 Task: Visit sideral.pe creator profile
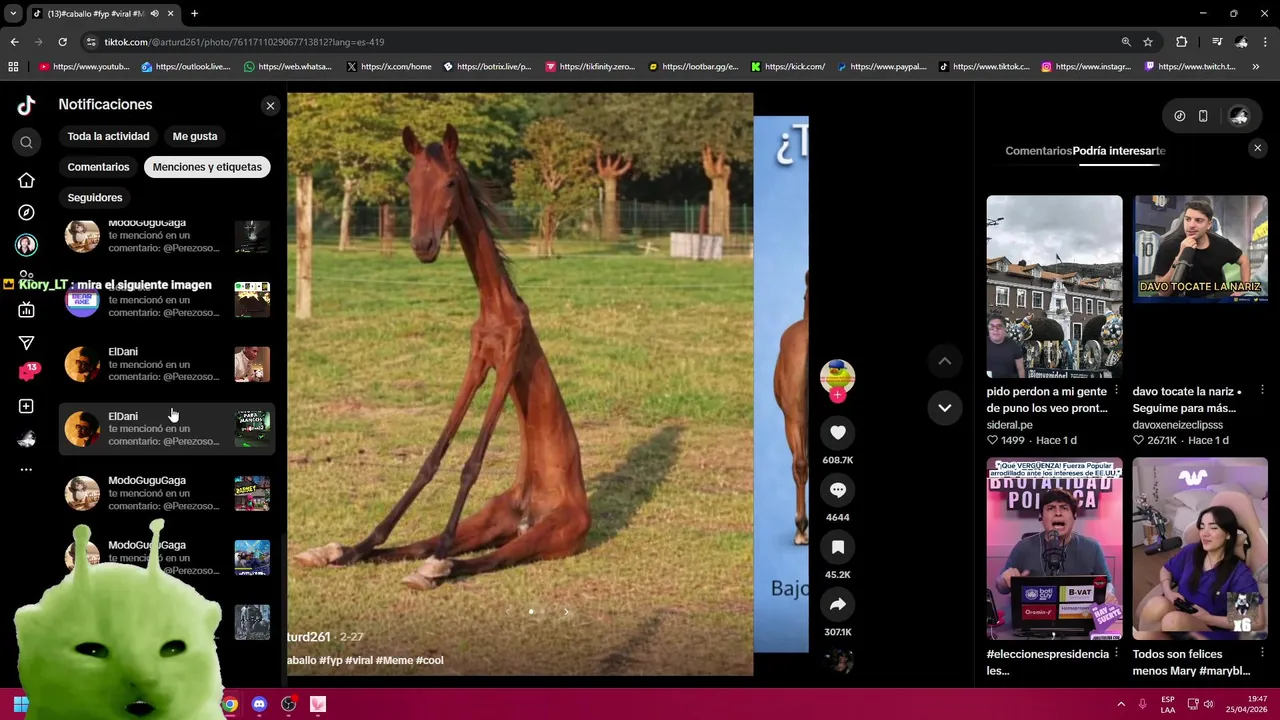coord(1010,425)
